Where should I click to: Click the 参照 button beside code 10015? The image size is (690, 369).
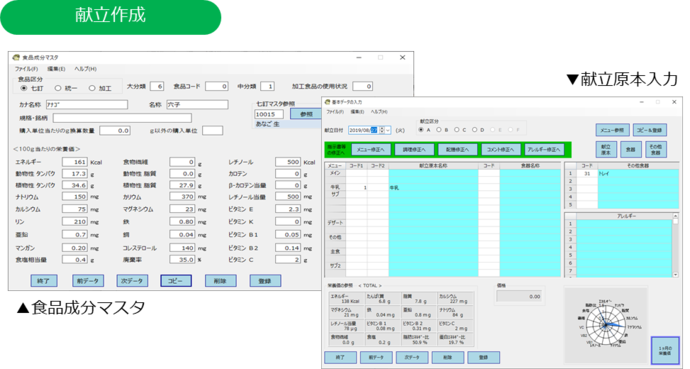click(306, 114)
